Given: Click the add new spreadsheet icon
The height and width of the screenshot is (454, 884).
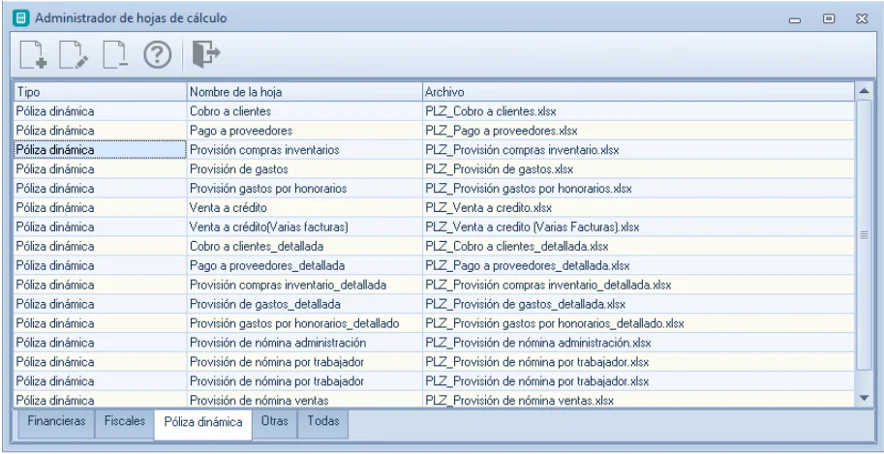Looking at the screenshot, I should pos(33,55).
